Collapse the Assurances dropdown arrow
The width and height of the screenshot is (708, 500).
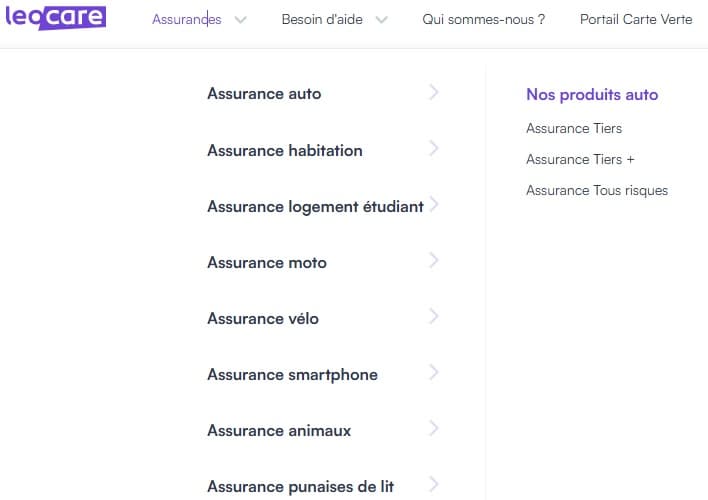click(x=240, y=20)
